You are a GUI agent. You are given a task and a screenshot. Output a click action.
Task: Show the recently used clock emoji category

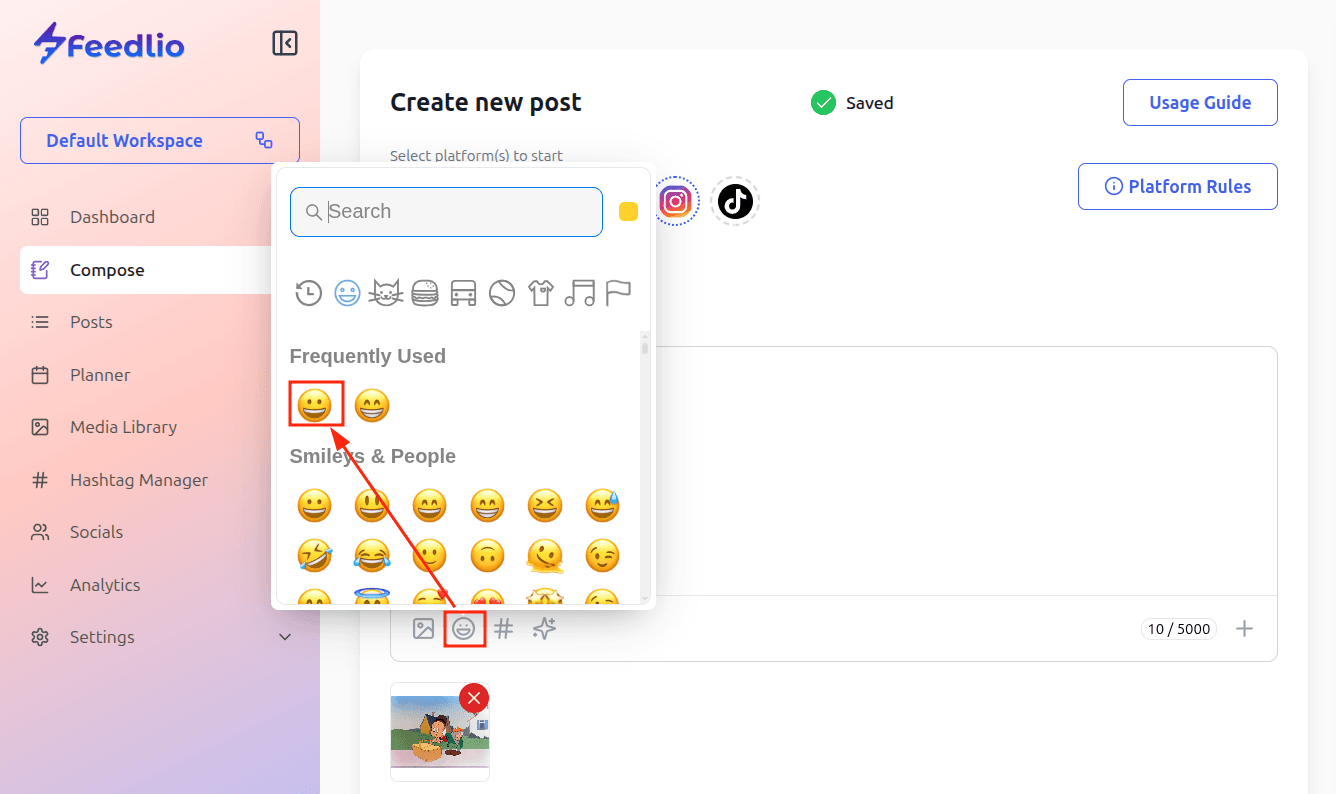coord(309,293)
